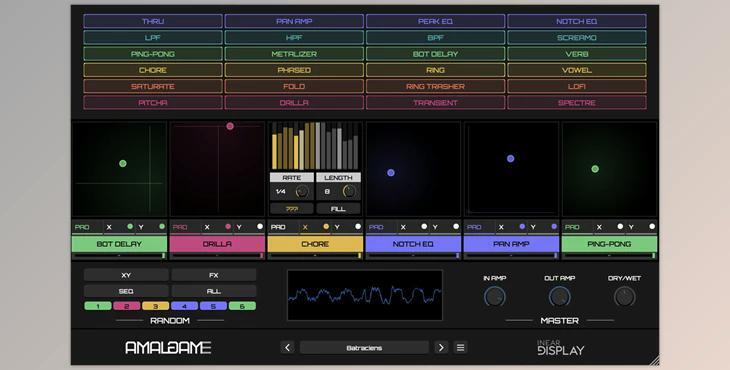Select BPF in the effect grid
The image size is (730, 370).
[x=435, y=38]
